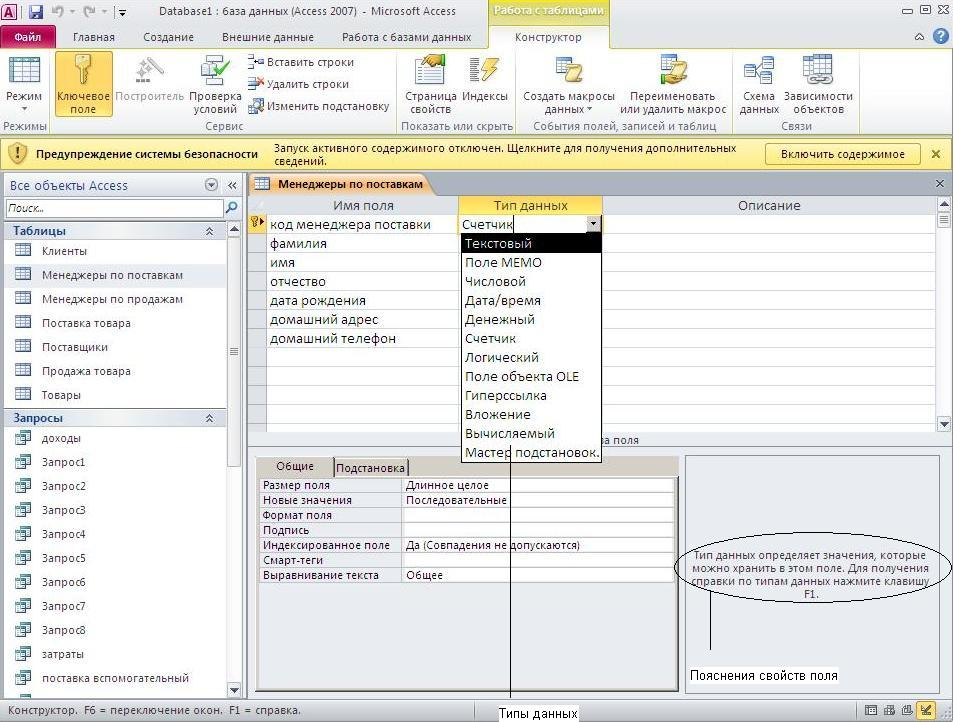This screenshot has height=722, width=953.
Task: Open the Режим view switcher
Action: point(24,85)
